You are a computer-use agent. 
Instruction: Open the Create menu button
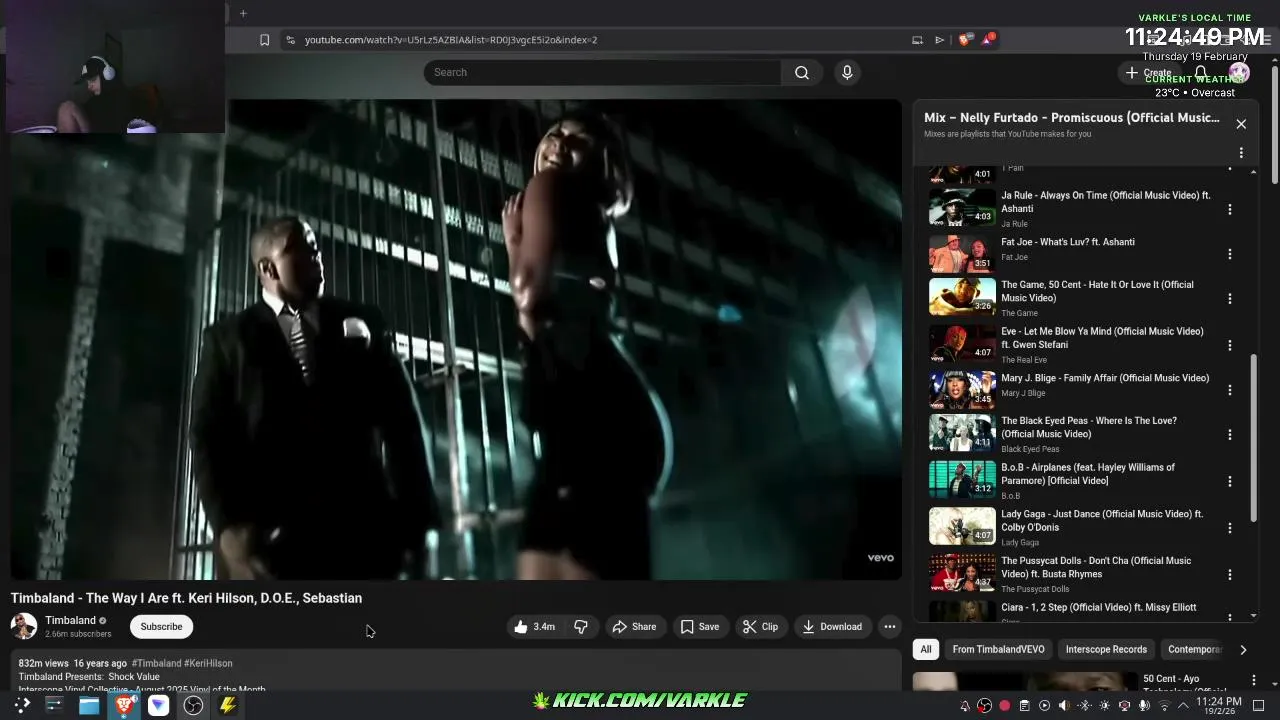[x=1148, y=73]
